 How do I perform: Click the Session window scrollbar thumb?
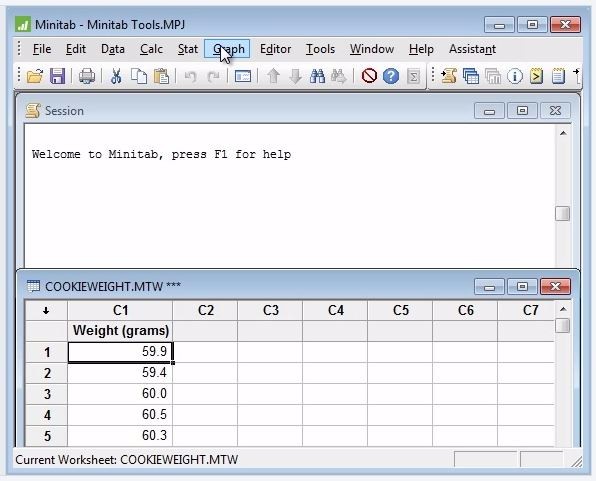(563, 213)
